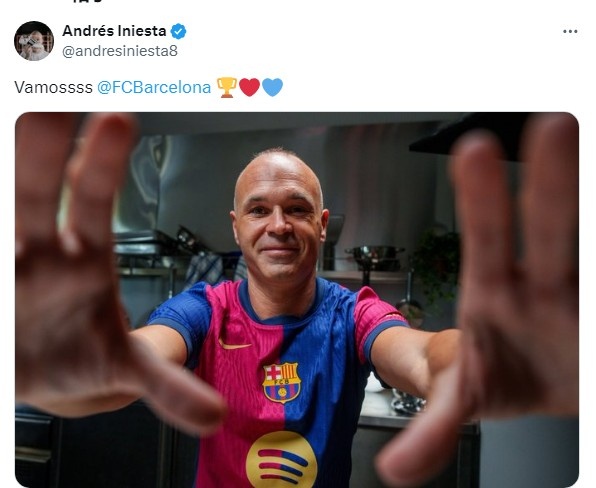Open the three-dot more options menu
Image resolution: width=596 pixels, height=488 pixels.
(570, 32)
